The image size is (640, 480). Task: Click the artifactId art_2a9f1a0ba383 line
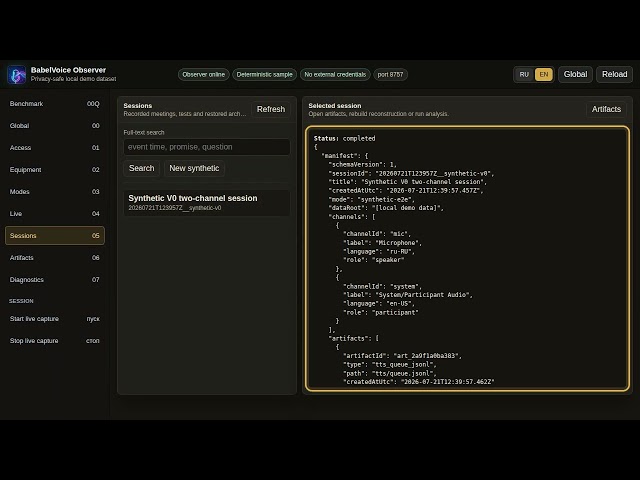click(402, 356)
